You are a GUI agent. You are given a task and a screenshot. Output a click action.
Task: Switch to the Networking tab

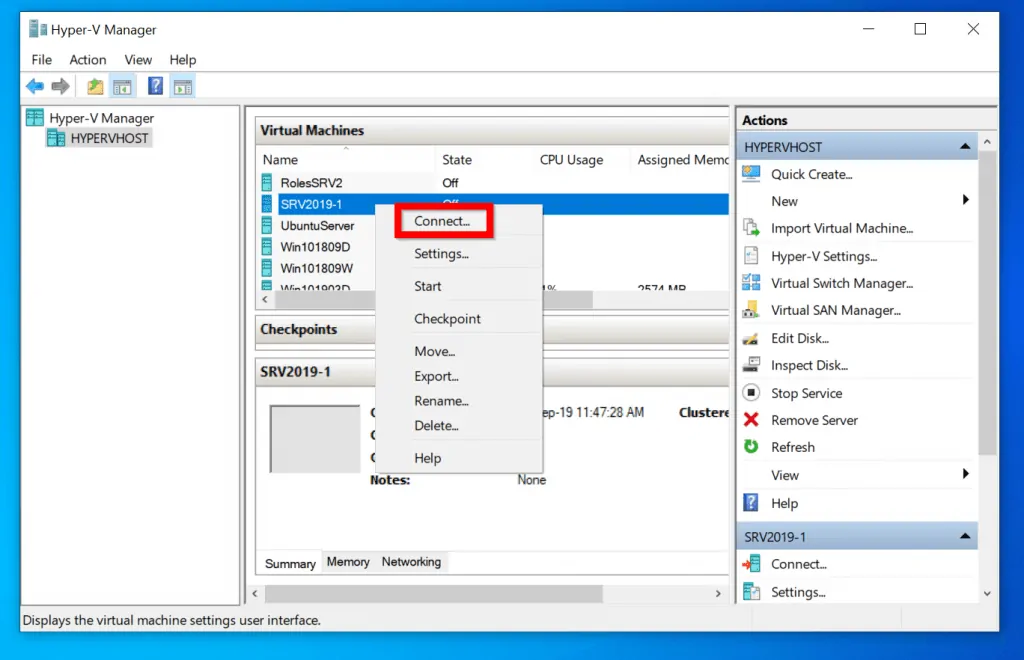pyautogui.click(x=411, y=562)
